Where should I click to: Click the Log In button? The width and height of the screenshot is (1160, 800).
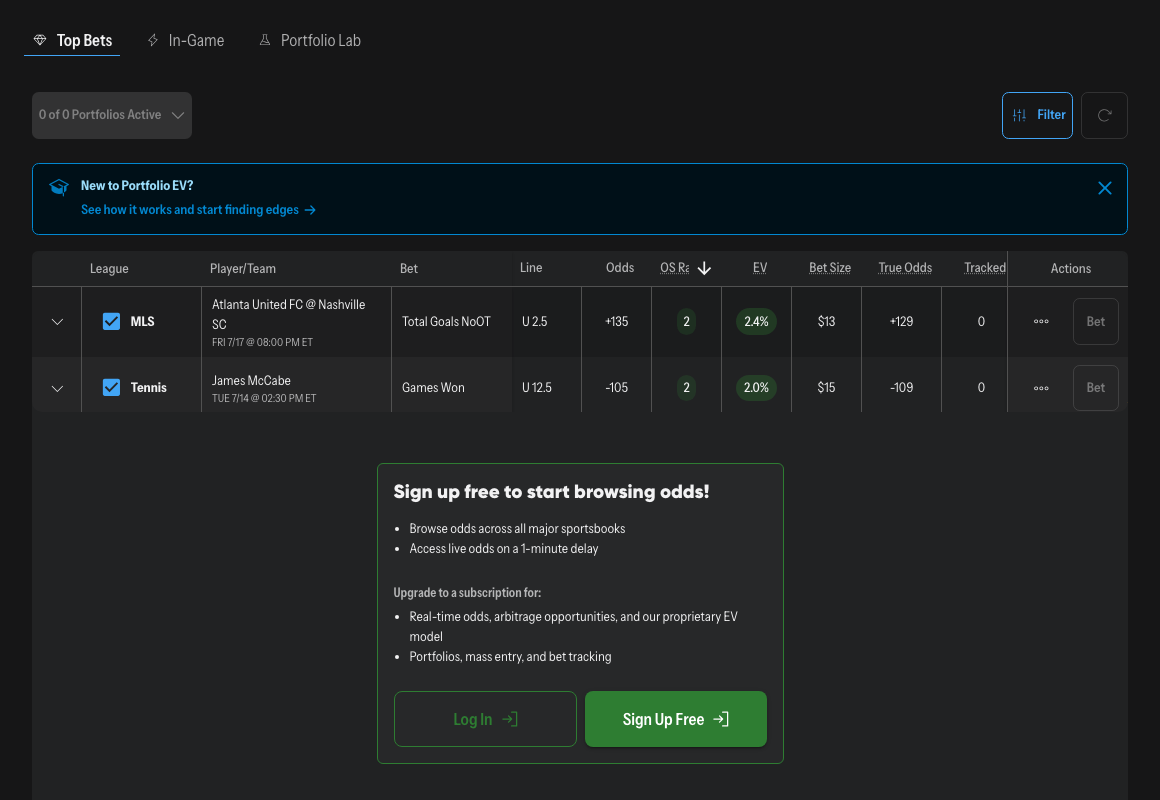pyautogui.click(x=485, y=719)
